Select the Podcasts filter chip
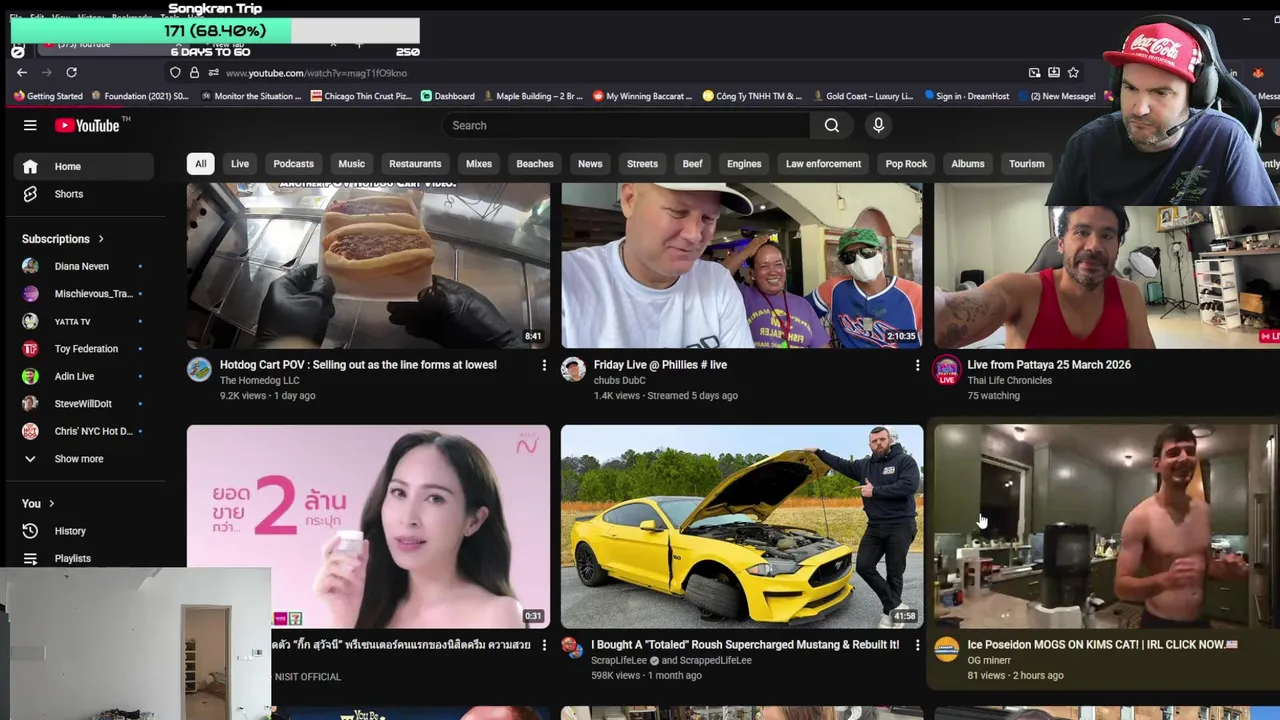1280x720 pixels. (293, 164)
